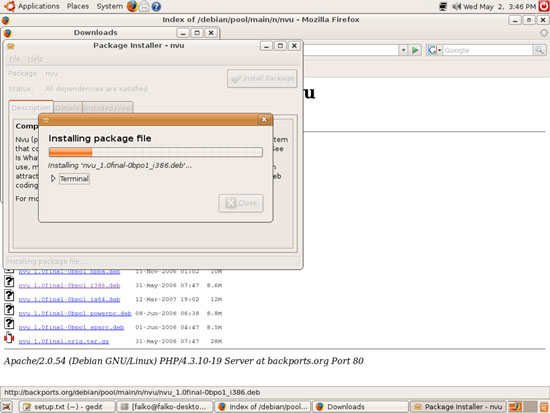Click the '31-May-2006 07:47' date for i386.deb

(x=167, y=285)
